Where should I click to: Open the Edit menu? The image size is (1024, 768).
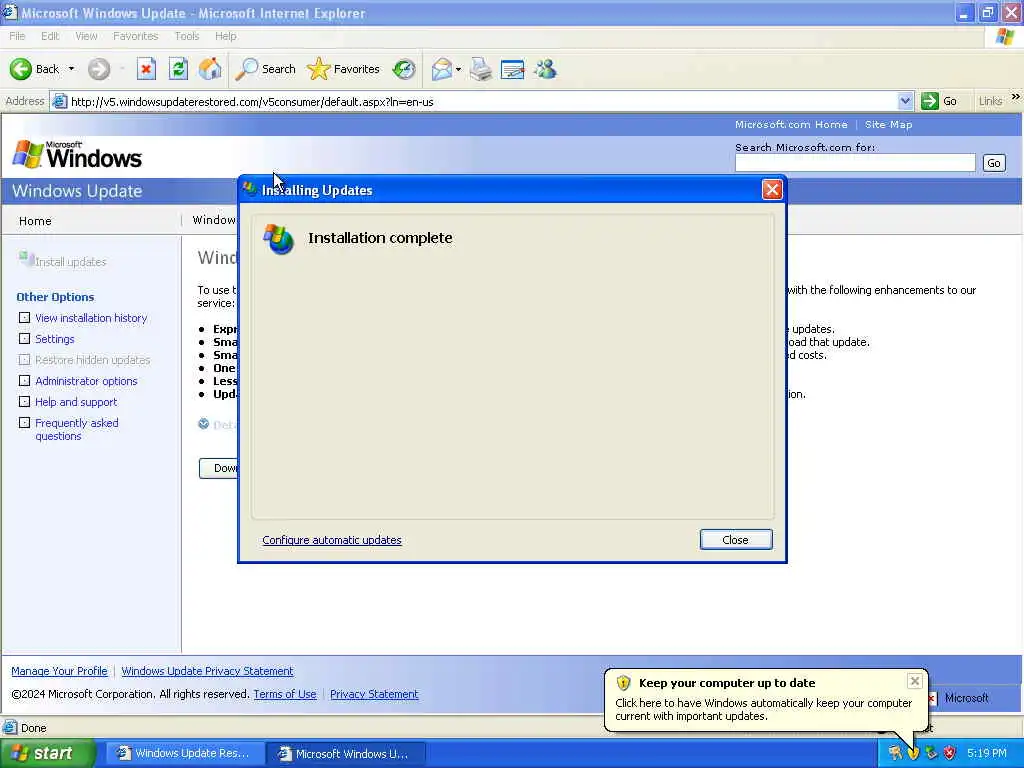tap(50, 36)
